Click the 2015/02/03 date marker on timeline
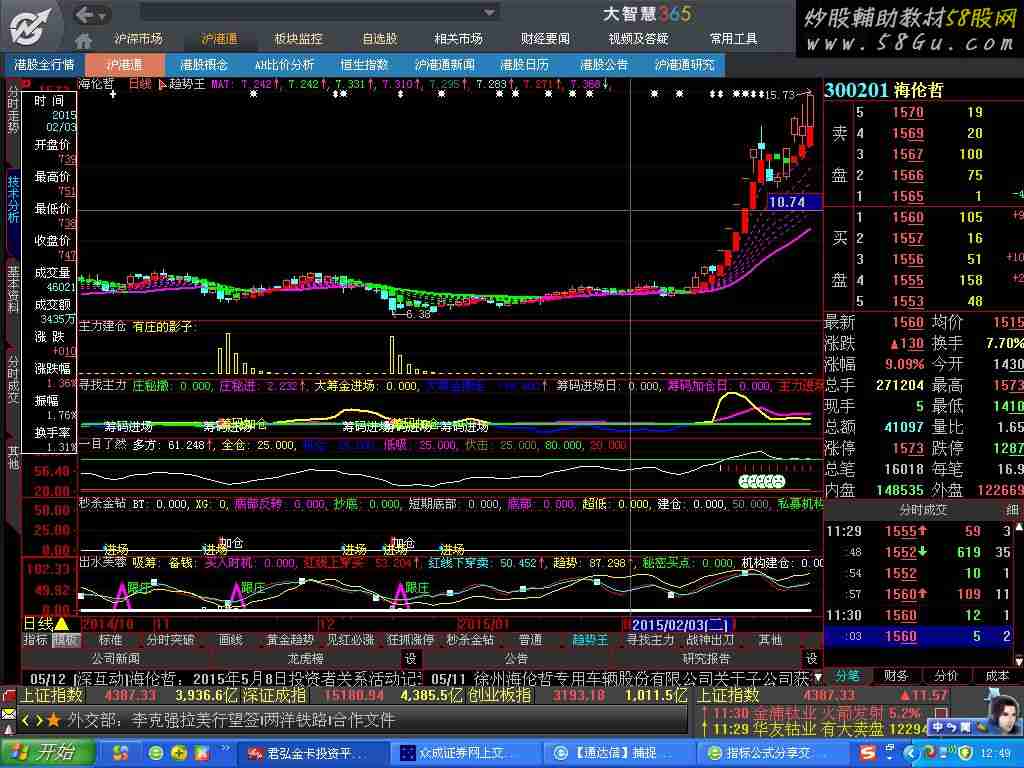This screenshot has height=768, width=1024. point(677,624)
